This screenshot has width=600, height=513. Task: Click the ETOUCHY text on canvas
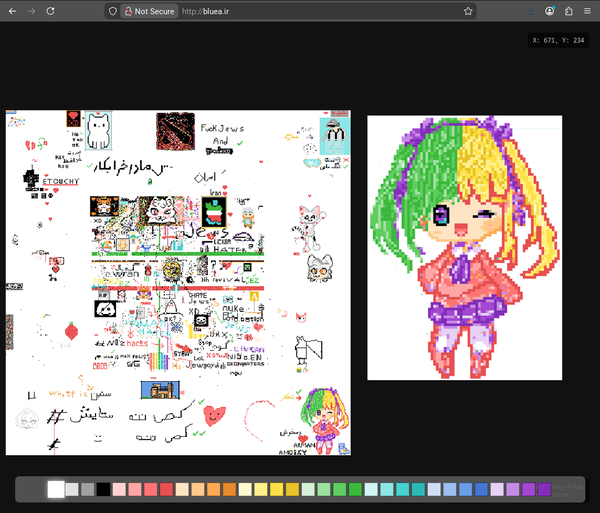coord(60,181)
